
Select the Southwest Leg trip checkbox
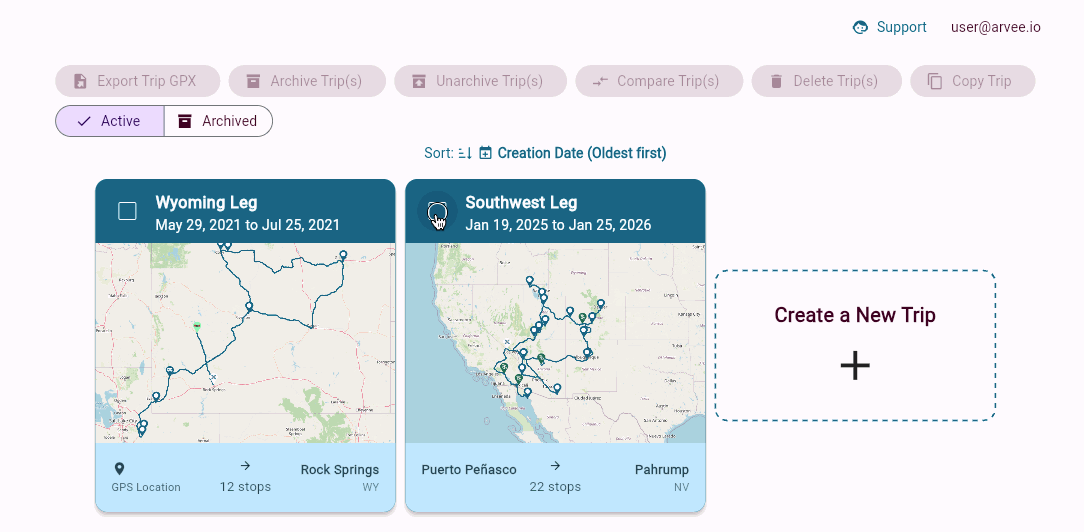[437, 211]
